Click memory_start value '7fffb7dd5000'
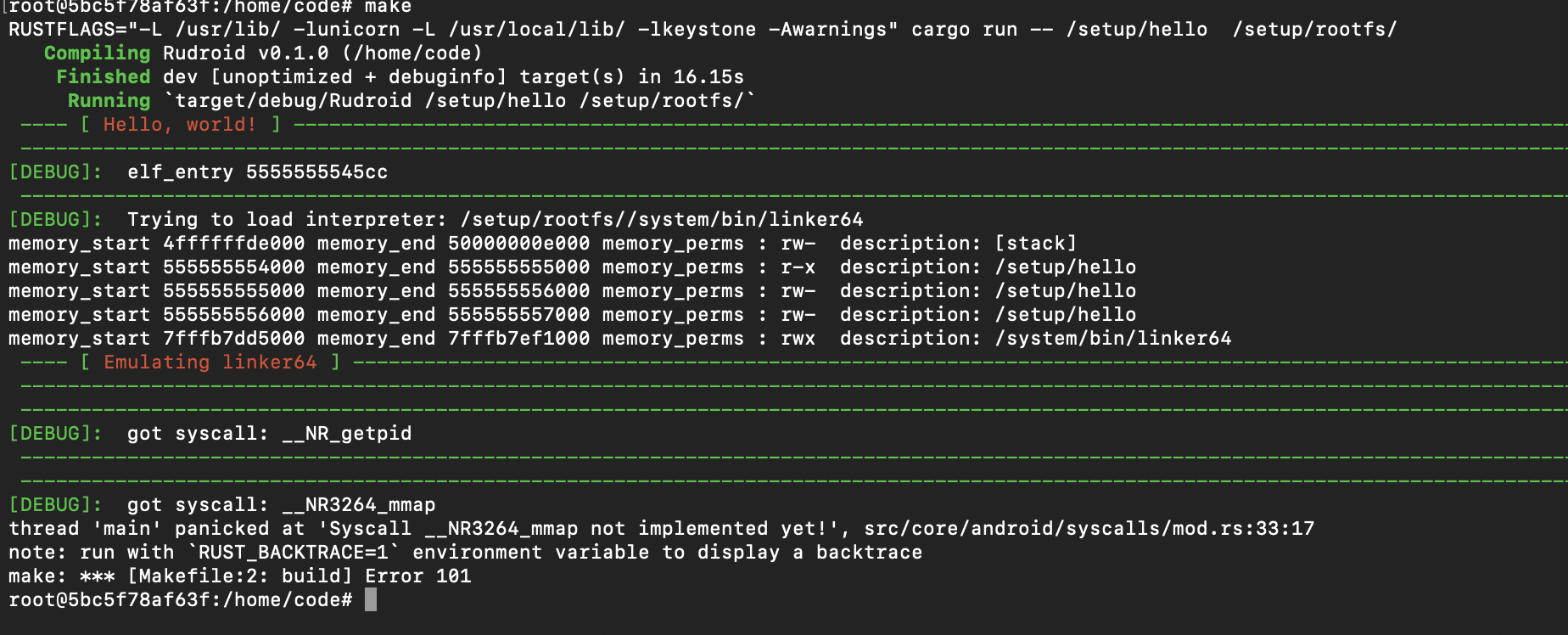Viewport: 1568px width, 635px height. click(234, 338)
